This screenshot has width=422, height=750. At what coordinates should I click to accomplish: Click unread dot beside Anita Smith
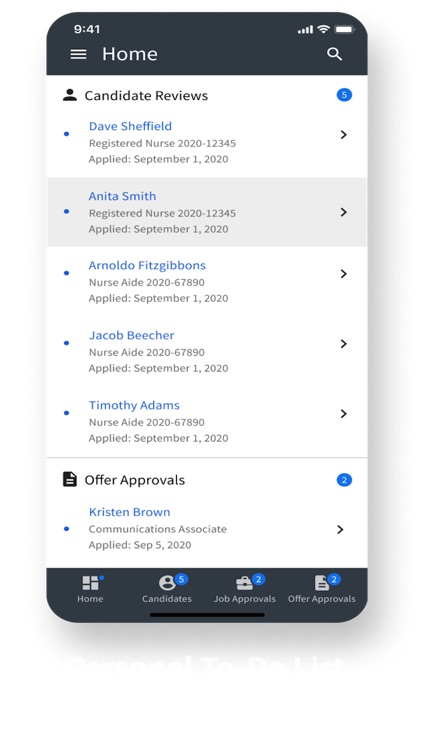(x=67, y=211)
